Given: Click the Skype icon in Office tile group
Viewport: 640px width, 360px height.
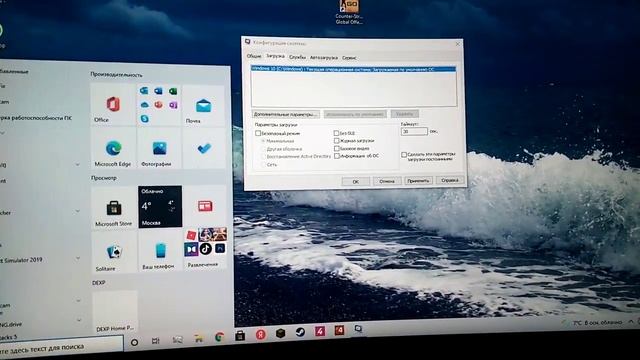Looking at the screenshot, I should pos(144,118).
